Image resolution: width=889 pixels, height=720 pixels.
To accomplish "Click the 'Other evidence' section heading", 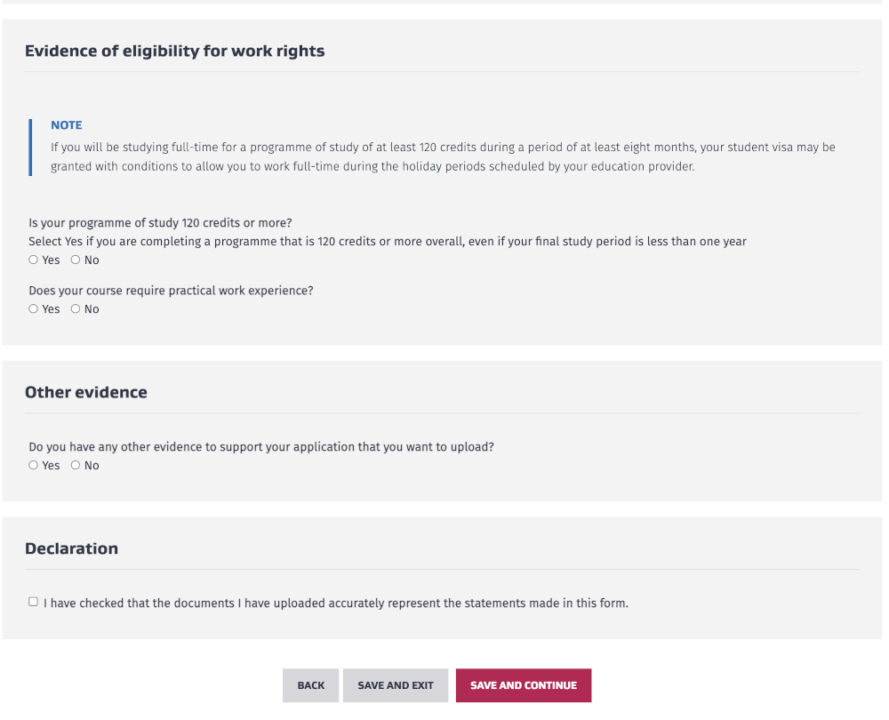I will point(86,392).
